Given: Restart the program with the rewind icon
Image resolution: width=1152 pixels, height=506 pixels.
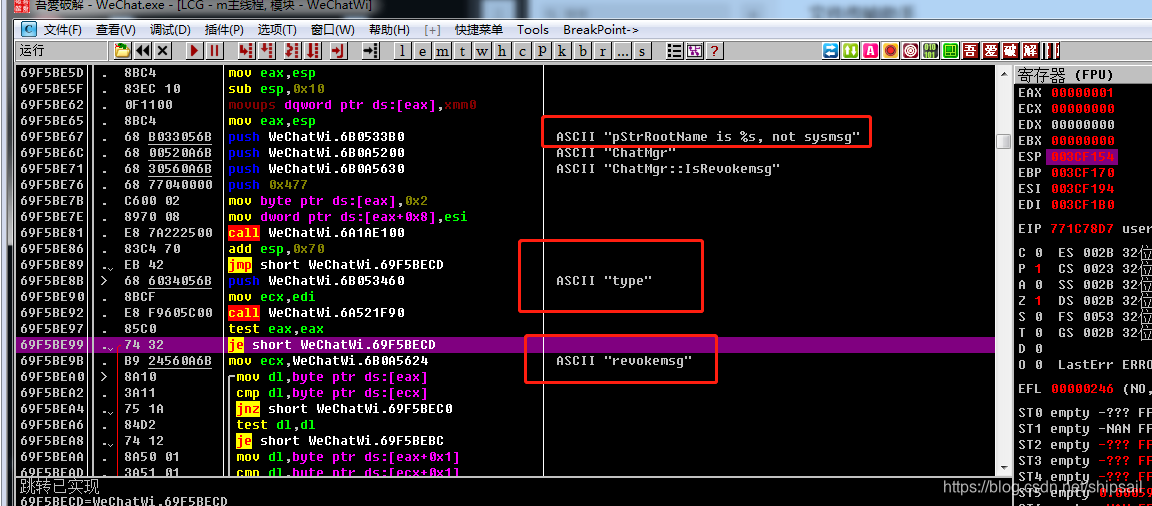Looking at the screenshot, I should [143, 51].
